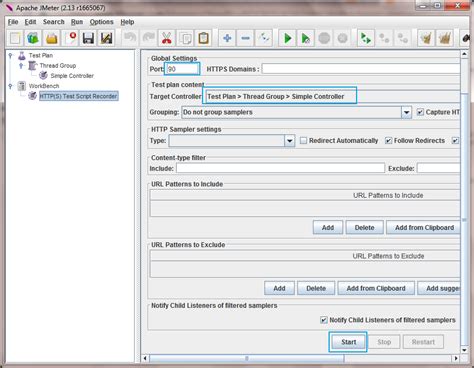Viewport: 474px width, 368px height.
Task: Click the Remote Stop All icon
Action: 384,38
